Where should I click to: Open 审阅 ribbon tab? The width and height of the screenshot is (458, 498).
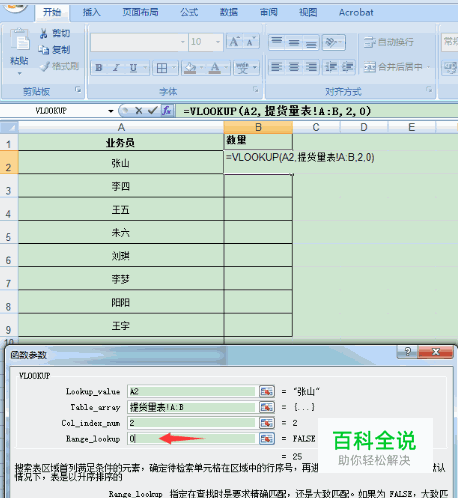[x=269, y=12]
